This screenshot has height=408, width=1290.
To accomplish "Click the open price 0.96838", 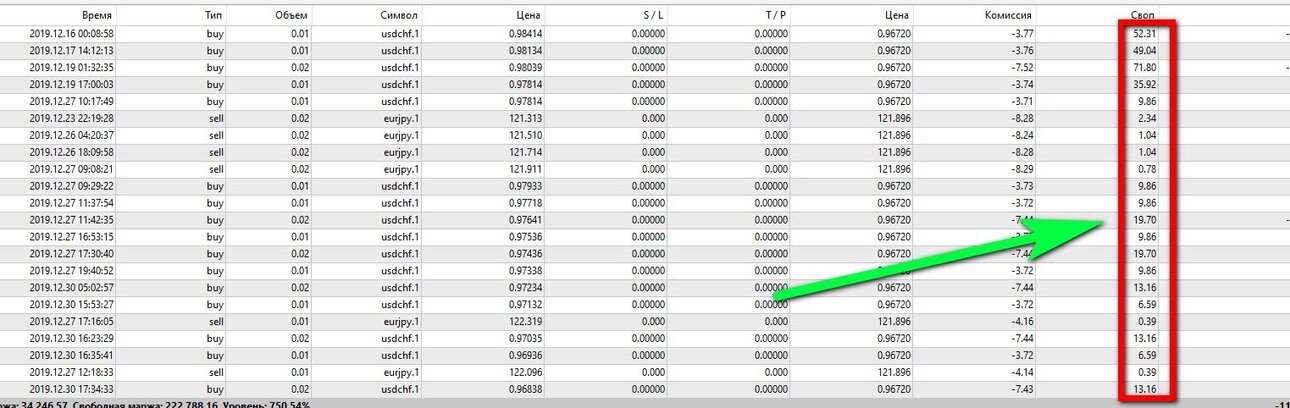I will coord(526,391).
